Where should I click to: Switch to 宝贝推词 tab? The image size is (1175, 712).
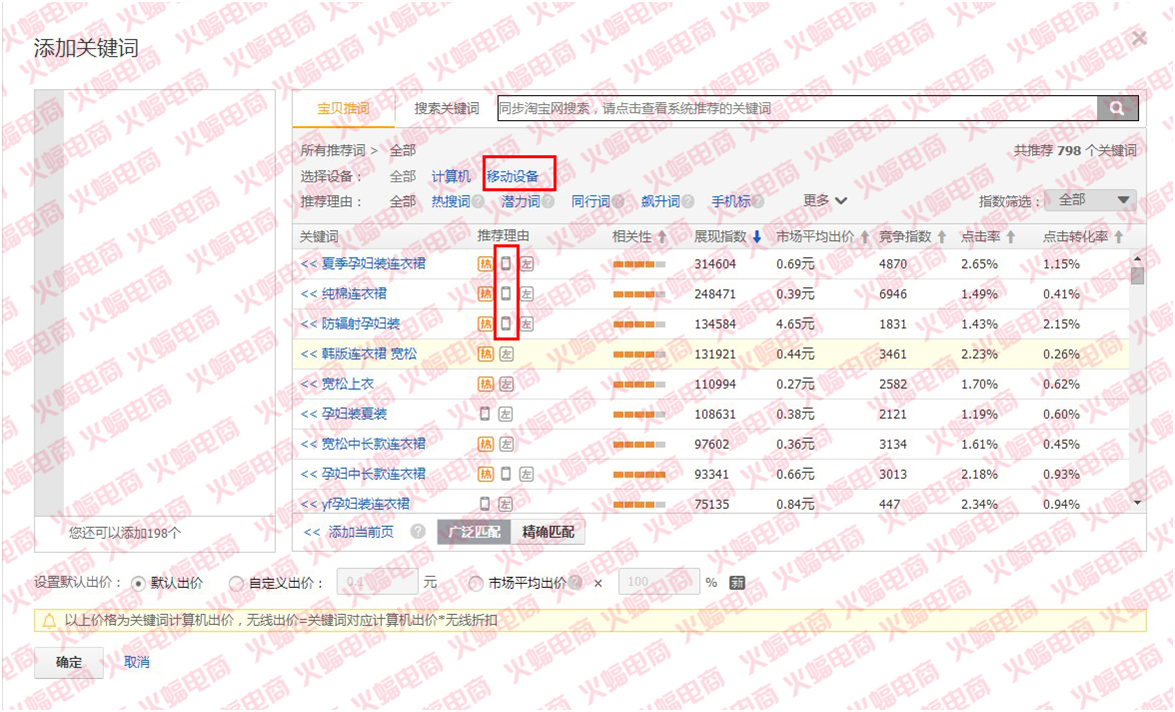(x=343, y=109)
